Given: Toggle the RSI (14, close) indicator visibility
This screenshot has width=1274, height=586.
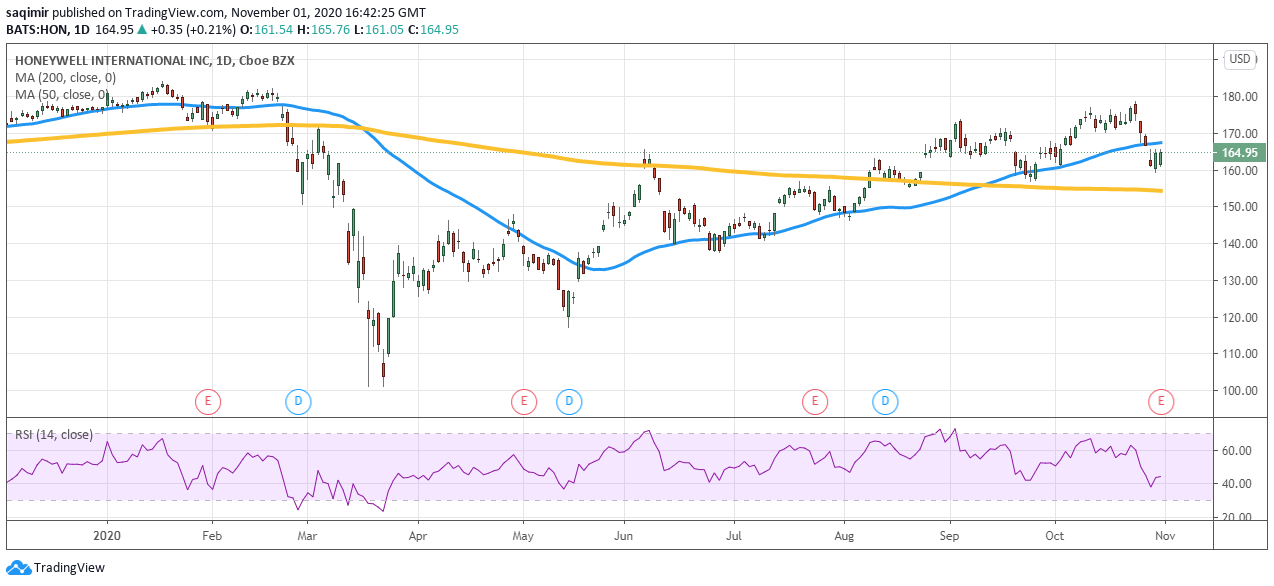Looking at the screenshot, I should (53, 435).
